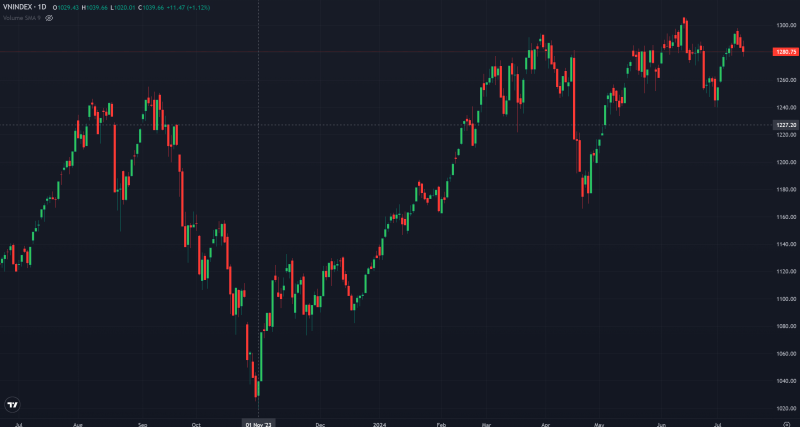Click the TradingView logo icon
Viewport: 800px width, 427px height.
[13, 405]
